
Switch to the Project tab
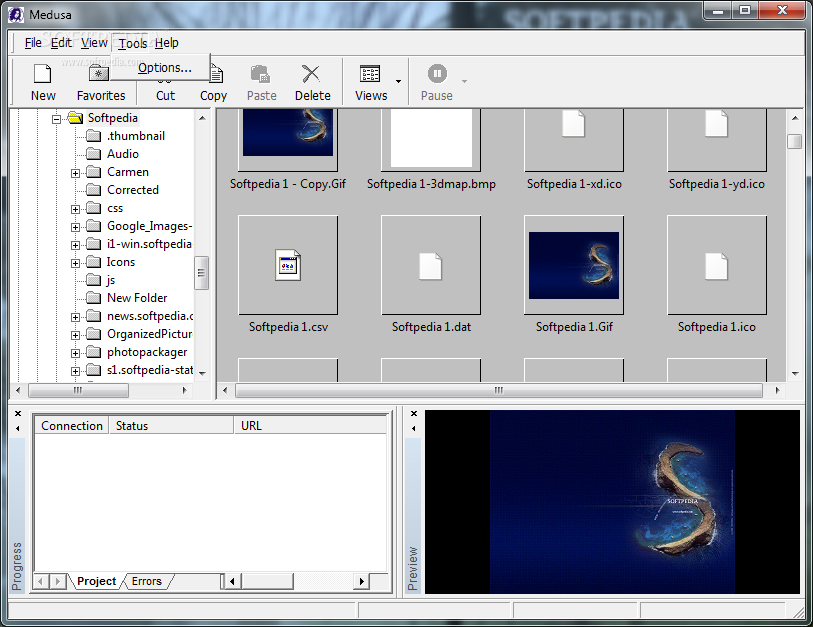[96, 581]
